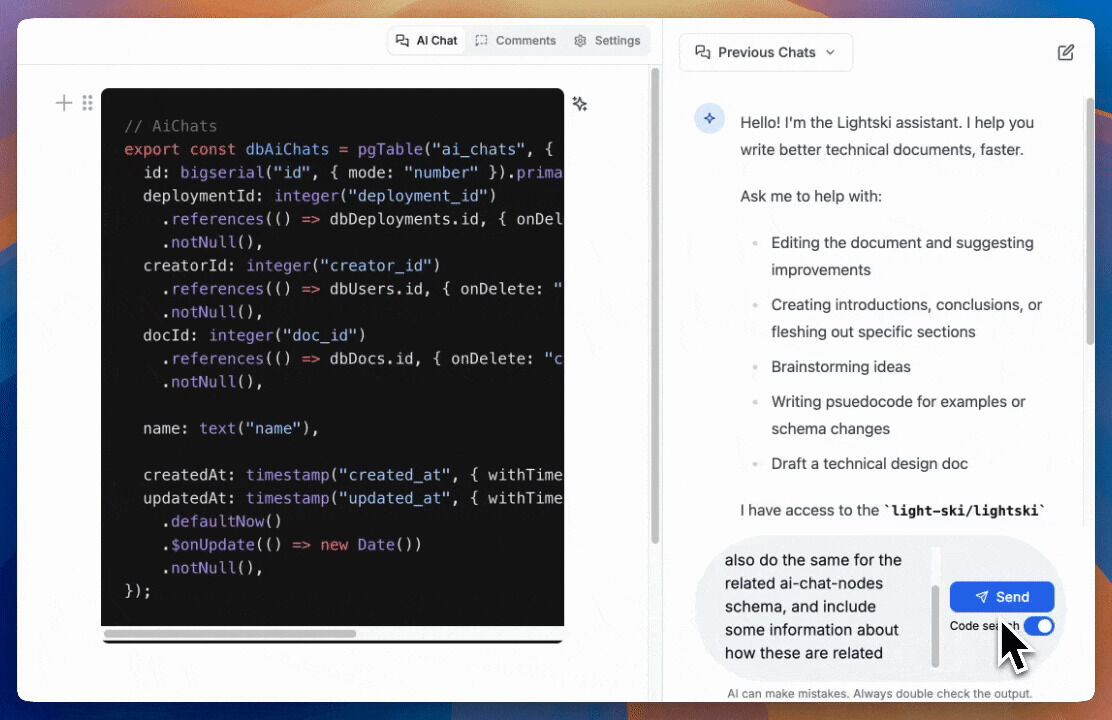
Task: Add a block with the plus icon
Action: coord(64,103)
